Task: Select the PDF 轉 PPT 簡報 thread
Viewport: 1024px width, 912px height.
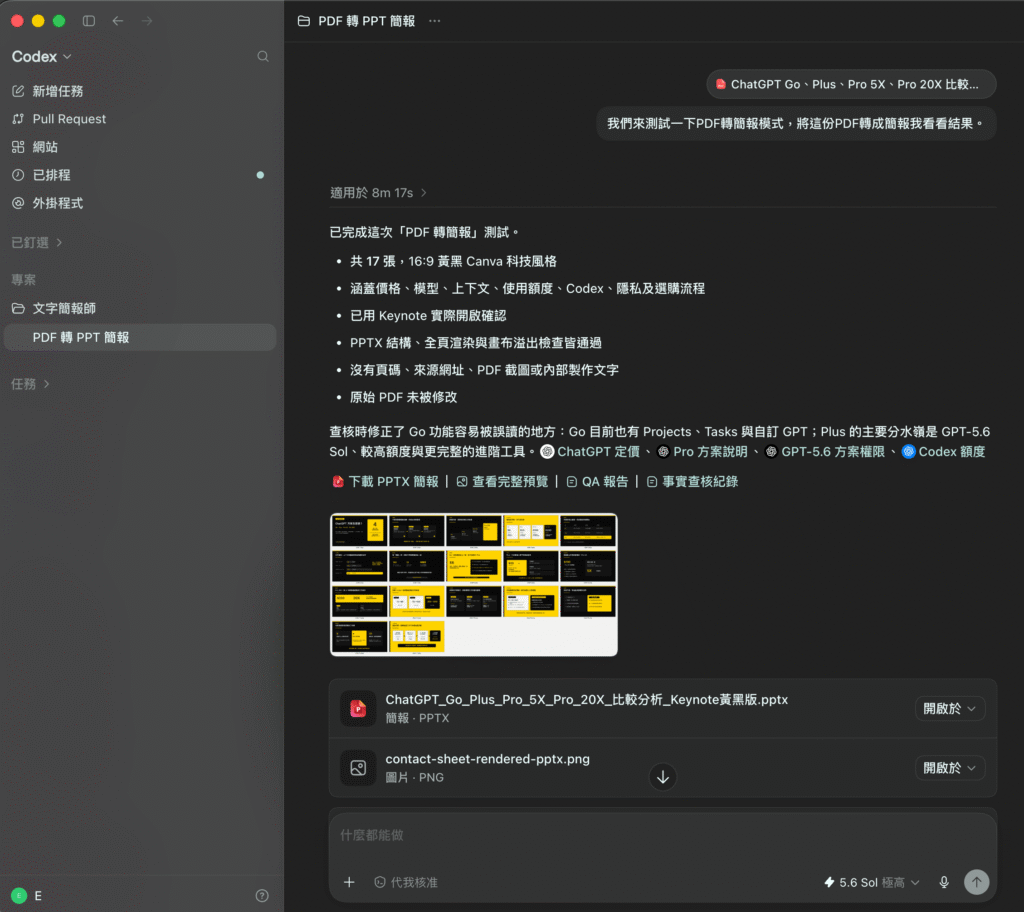Action: coord(140,337)
